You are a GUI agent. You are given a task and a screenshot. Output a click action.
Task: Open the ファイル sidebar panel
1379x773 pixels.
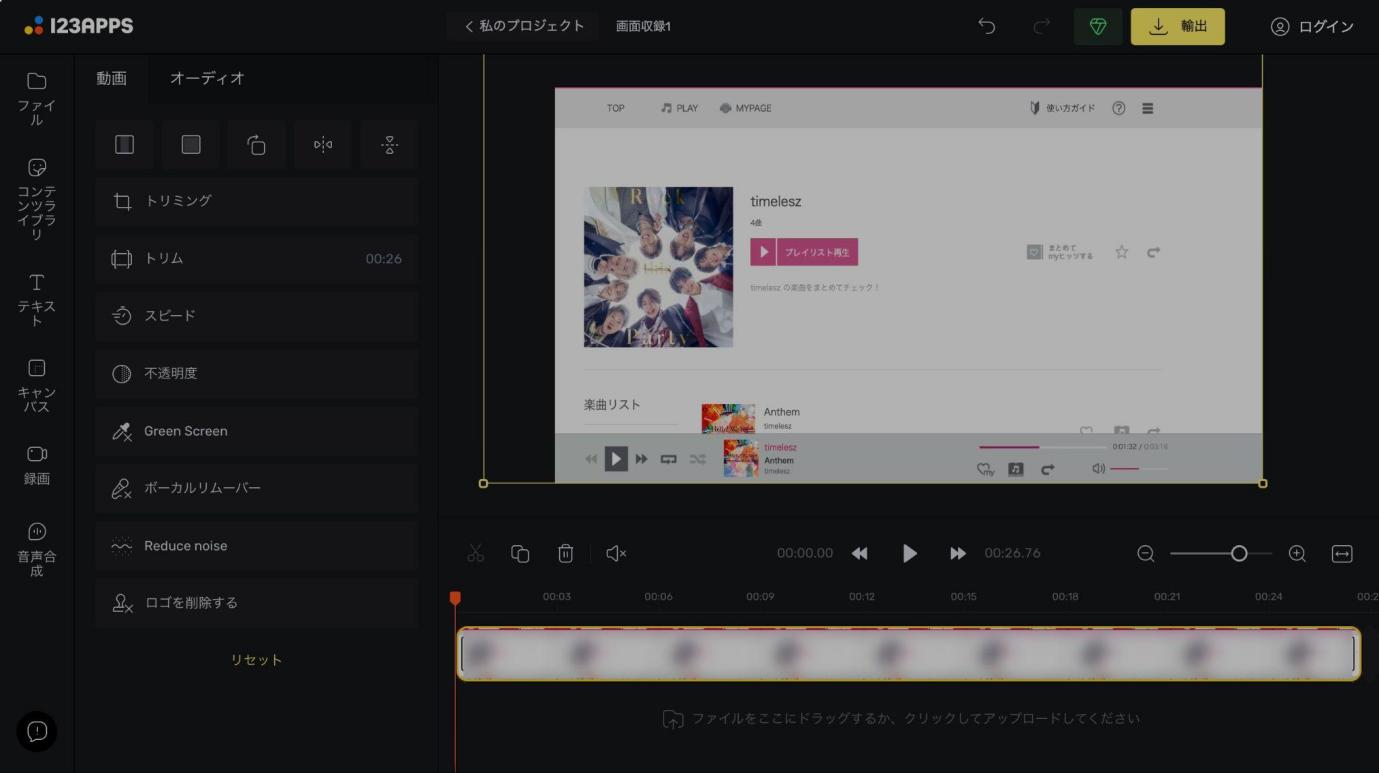tap(37, 99)
